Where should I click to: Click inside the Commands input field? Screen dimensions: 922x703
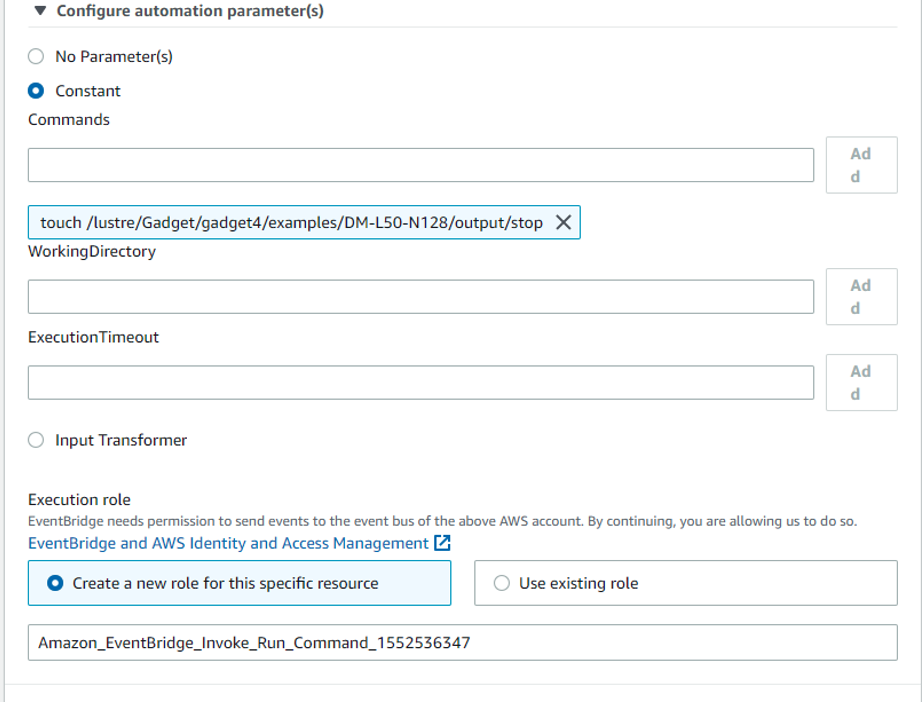(x=420, y=164)
